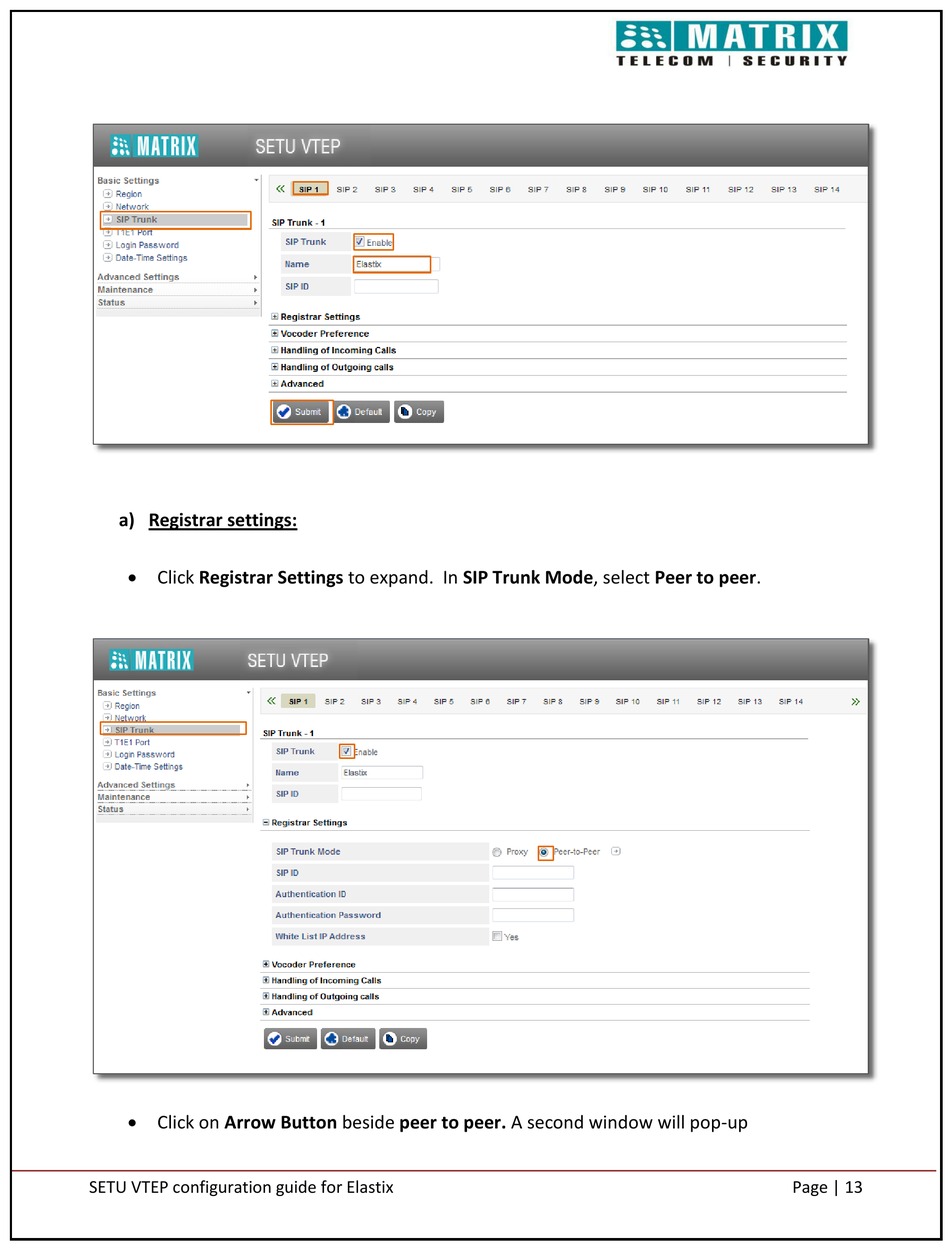Select the Peer-to-Peer radio button
The width and height of the screenshot is (950, 1248).
[544, 852]
